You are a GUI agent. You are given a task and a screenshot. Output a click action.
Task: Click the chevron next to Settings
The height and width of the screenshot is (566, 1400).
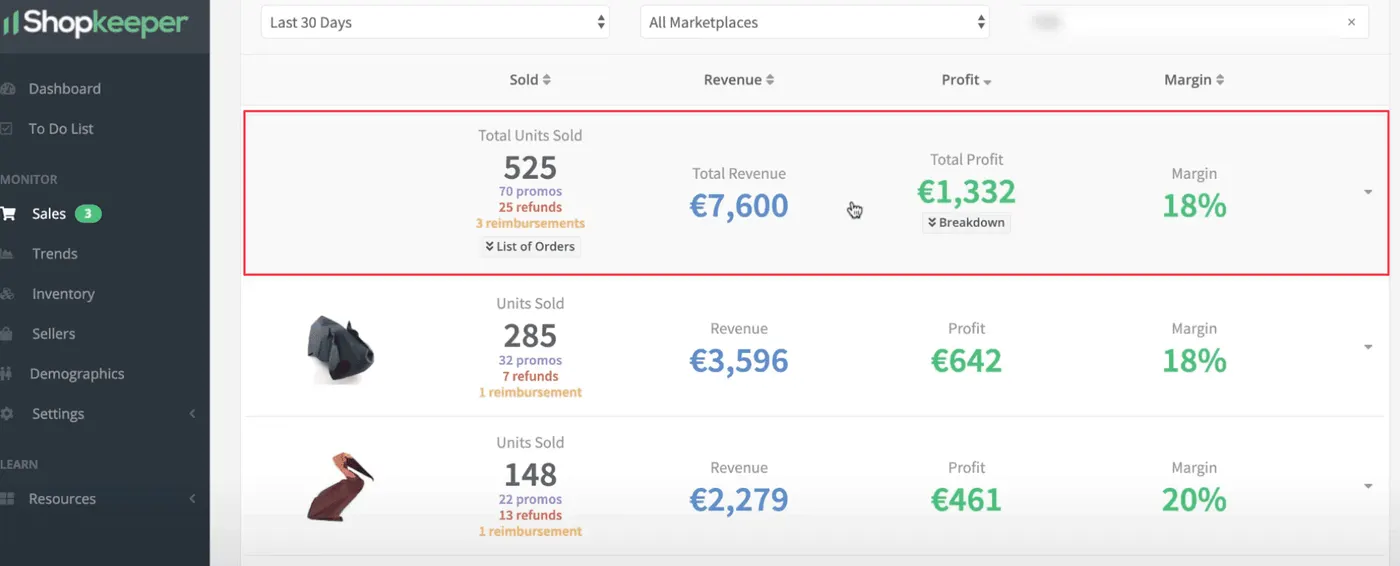(192, 414)
